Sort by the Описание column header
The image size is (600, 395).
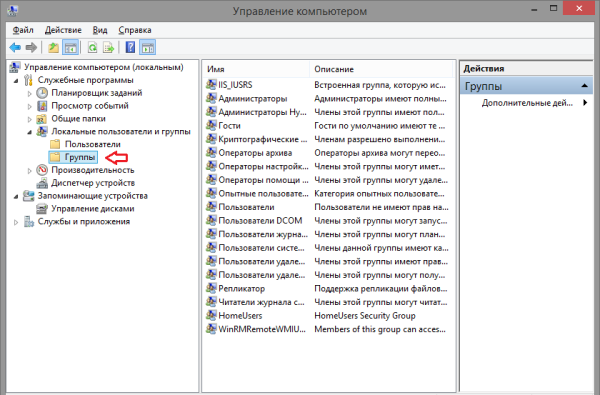(381, 69)
